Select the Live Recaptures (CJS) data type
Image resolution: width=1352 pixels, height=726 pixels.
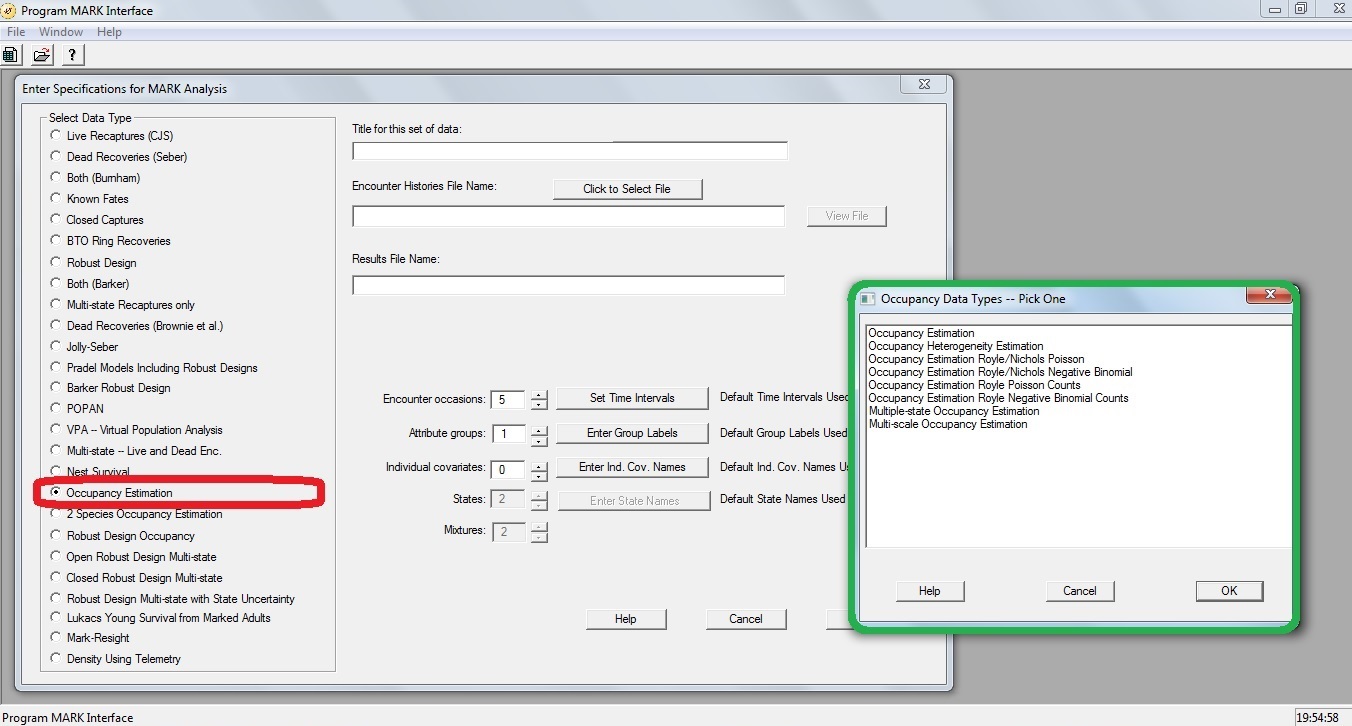tap(112, 136)
